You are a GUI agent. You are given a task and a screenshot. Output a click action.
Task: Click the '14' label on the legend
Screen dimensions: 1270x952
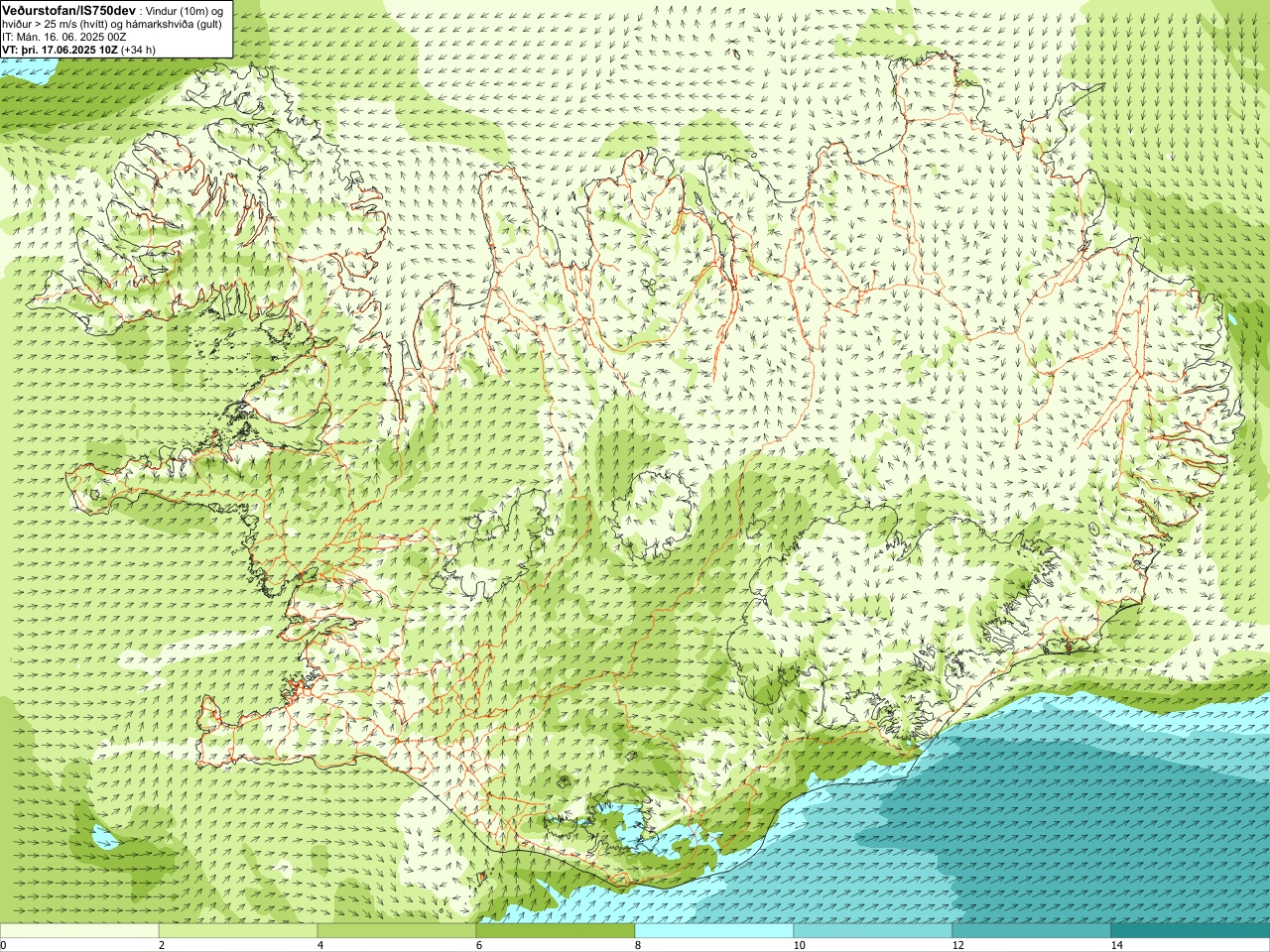coord(1116,945)
